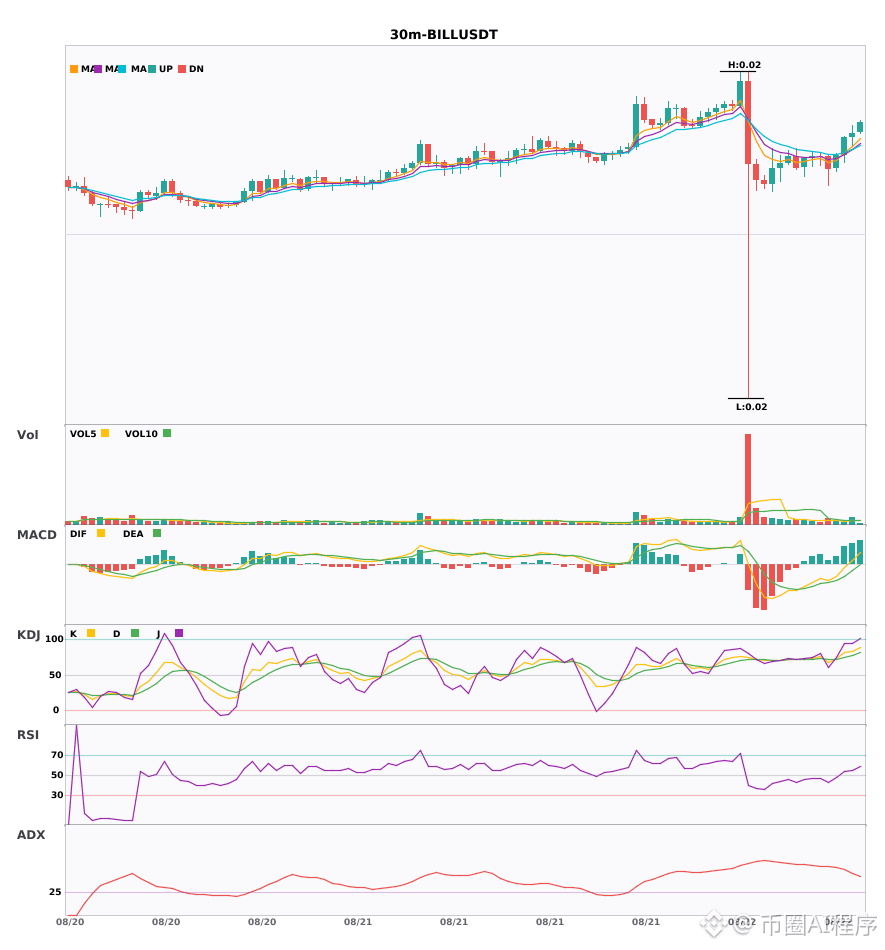Click the yellow VOL5 legend swatch

tap(105, 433)
